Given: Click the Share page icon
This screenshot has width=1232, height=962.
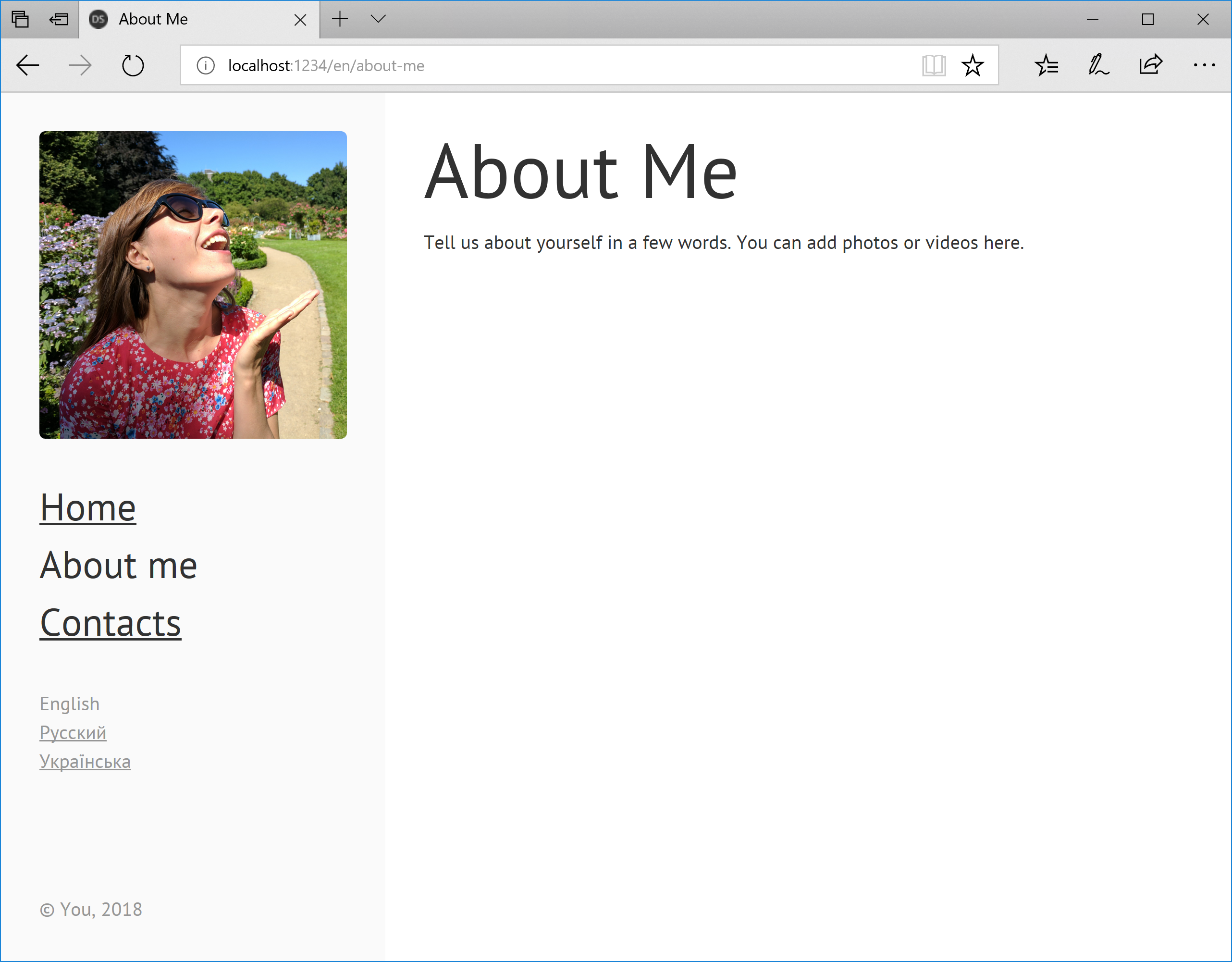Looking at the screenshot, I should (1150, 65).
